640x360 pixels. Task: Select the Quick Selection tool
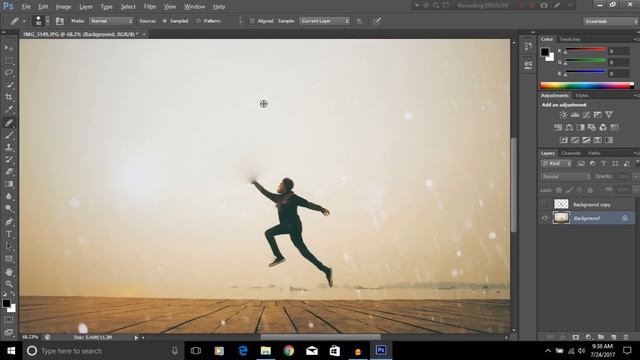[x=9, y=85]
